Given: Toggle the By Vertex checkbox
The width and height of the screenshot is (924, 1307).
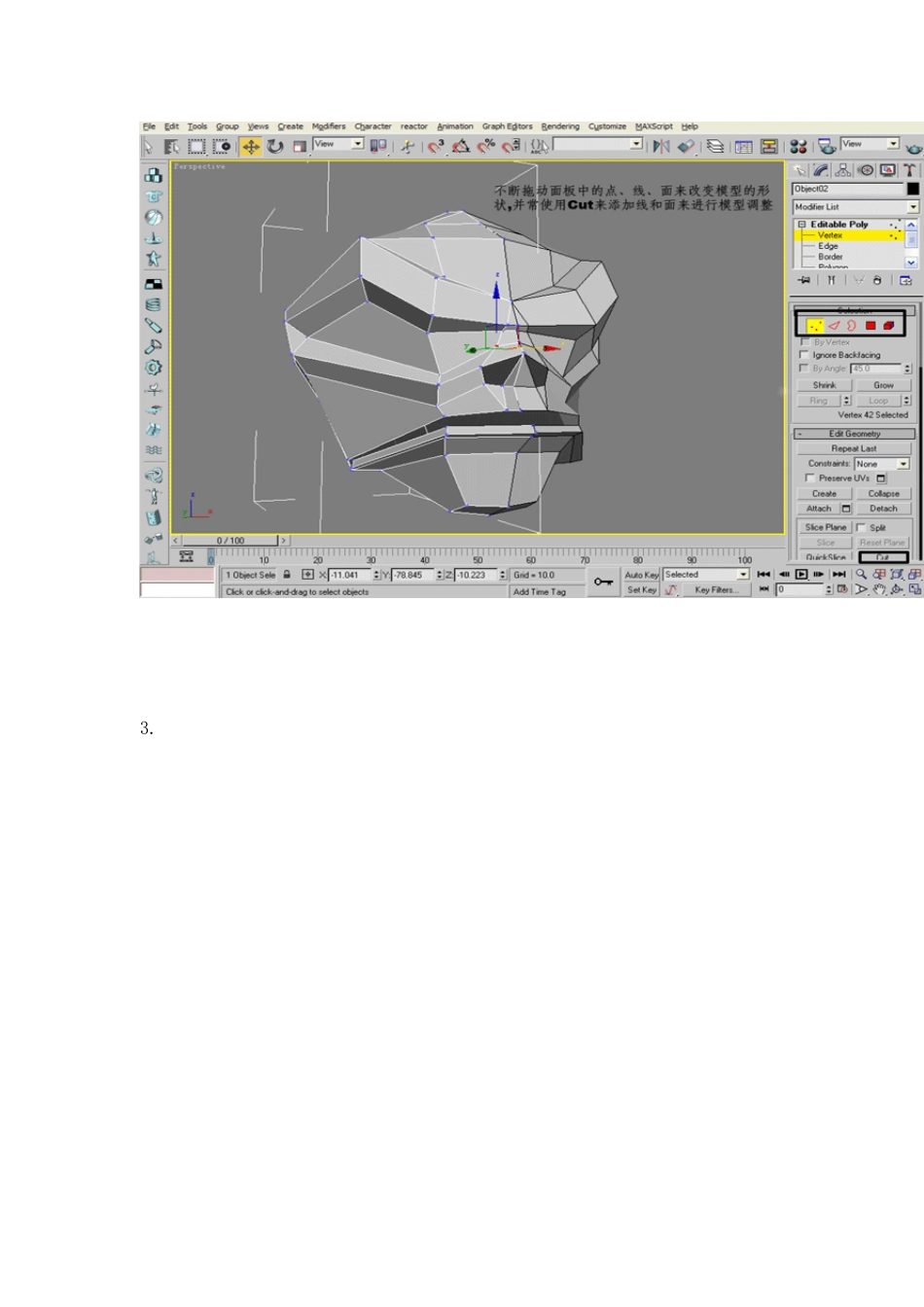Looking at the screenshot, I should coord(804,342).
